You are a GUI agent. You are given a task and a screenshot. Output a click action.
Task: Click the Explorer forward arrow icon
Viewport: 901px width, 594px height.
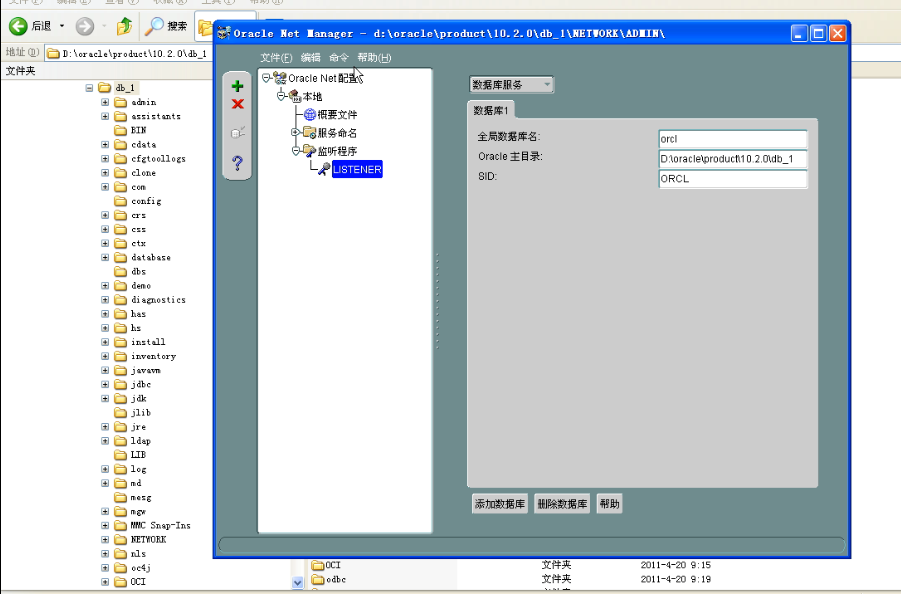[84, 26]
